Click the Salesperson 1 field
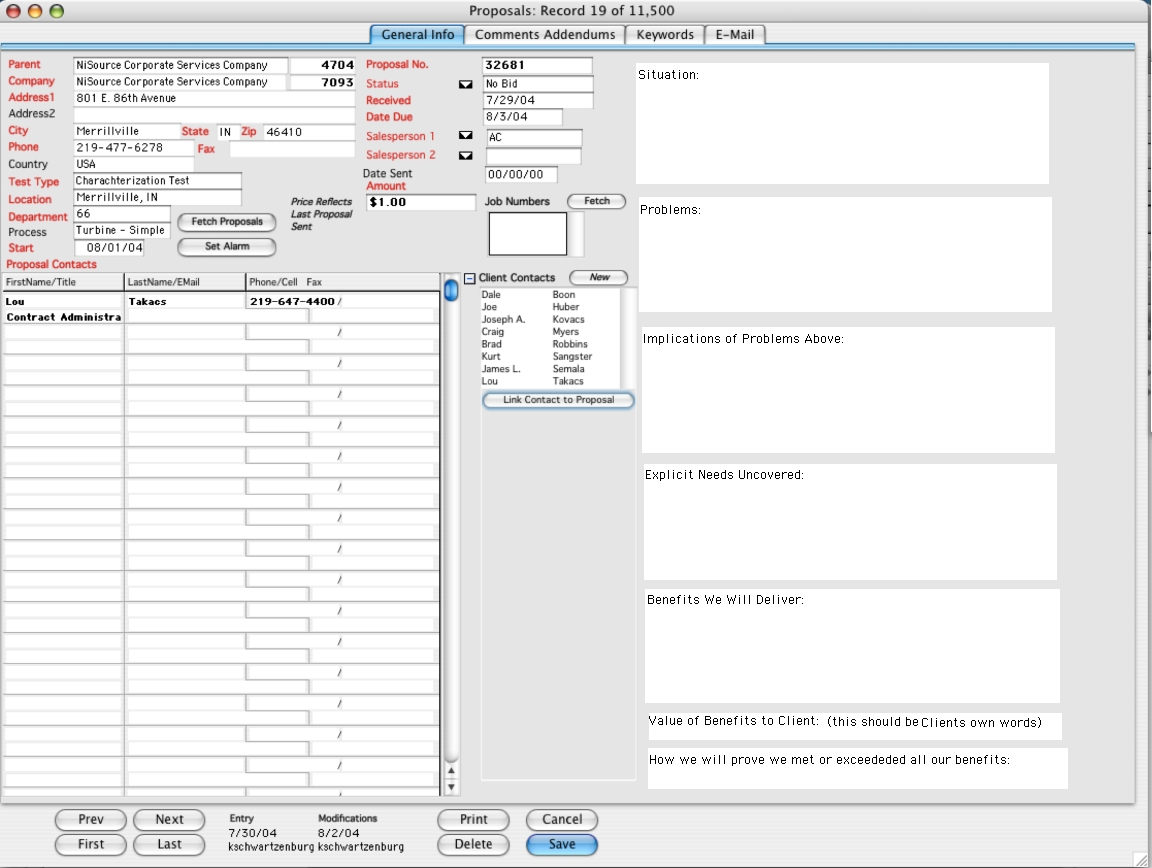 tap(534, 137)
